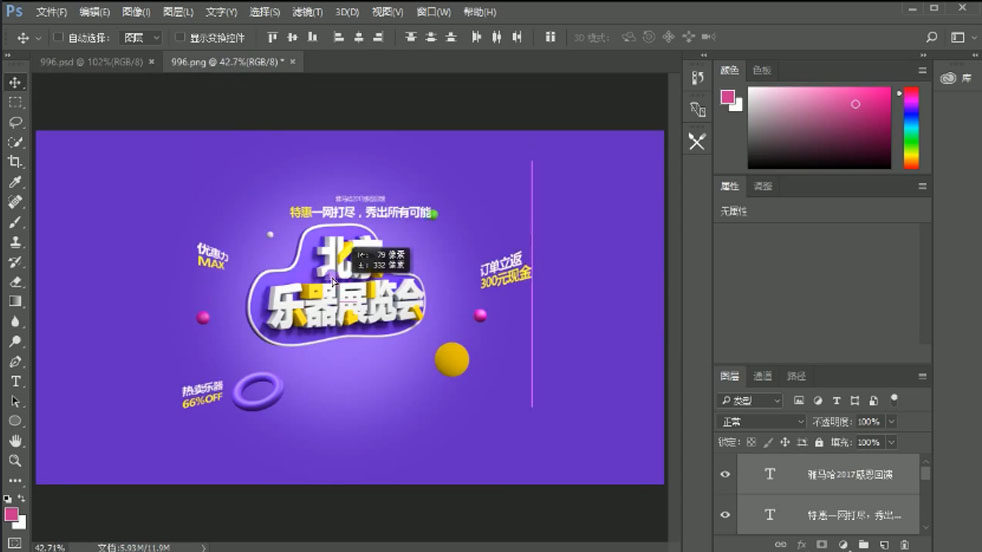Click new adjustment layer icon
Screen dimensions: 982x552
point(843,544)
